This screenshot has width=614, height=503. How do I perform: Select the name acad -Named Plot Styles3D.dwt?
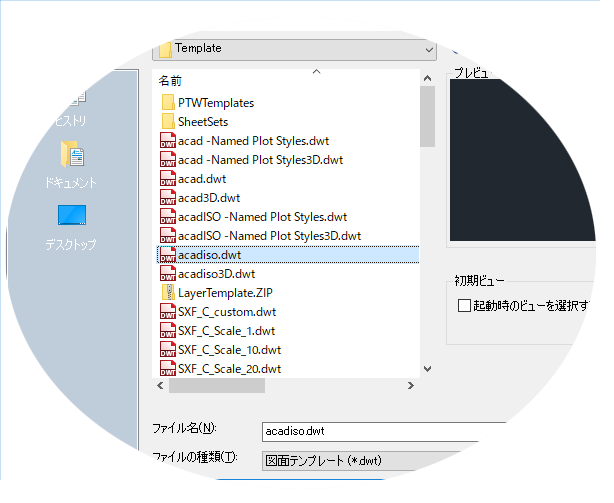tap(260, 160)
